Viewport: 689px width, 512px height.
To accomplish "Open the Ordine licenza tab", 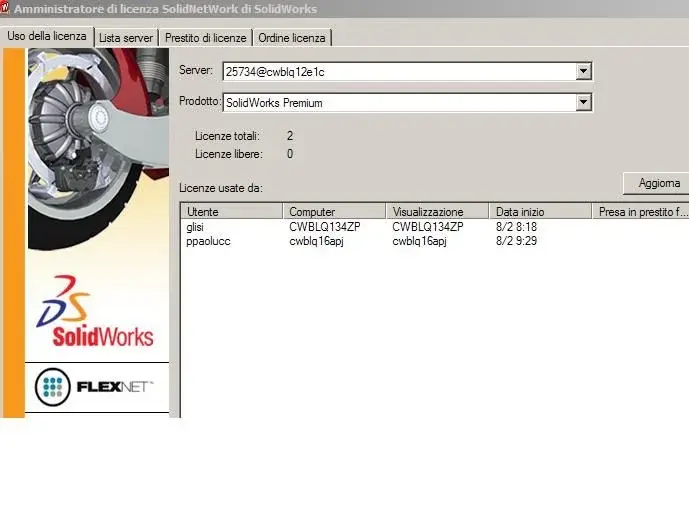I will [x=292, y=38].
